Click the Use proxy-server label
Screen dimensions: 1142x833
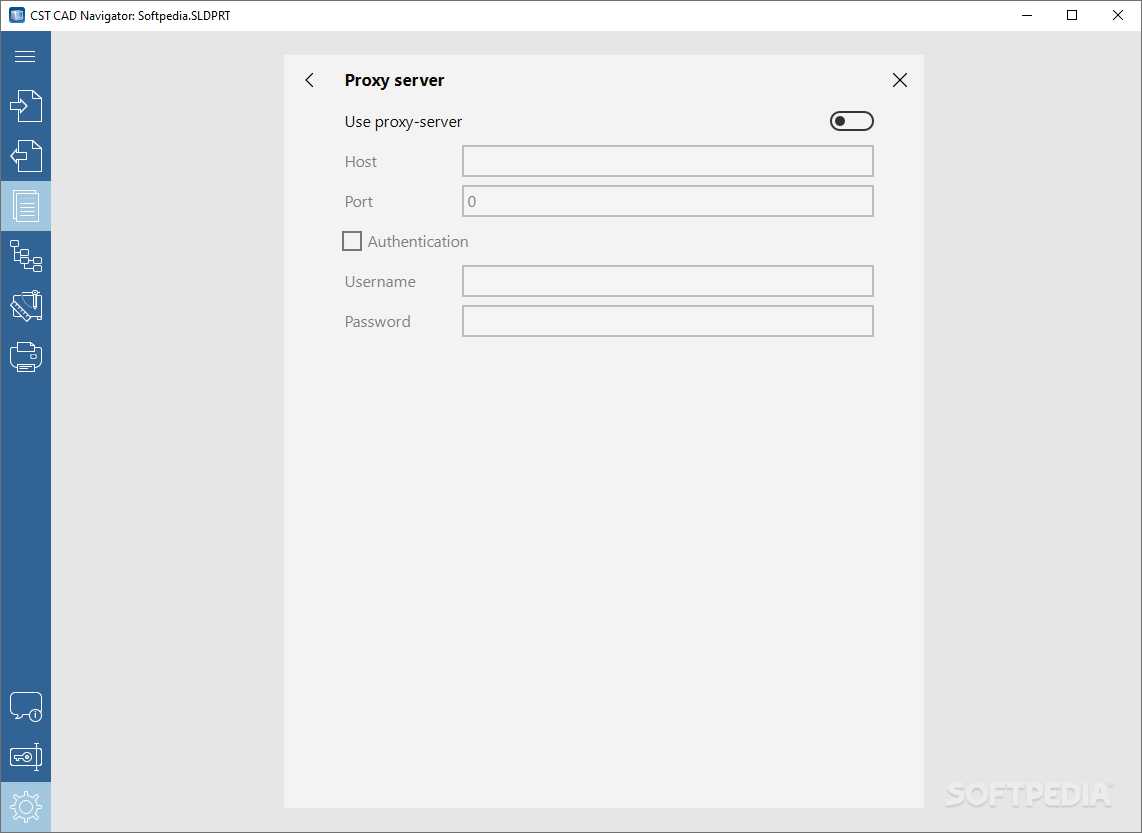click(403, 122)
